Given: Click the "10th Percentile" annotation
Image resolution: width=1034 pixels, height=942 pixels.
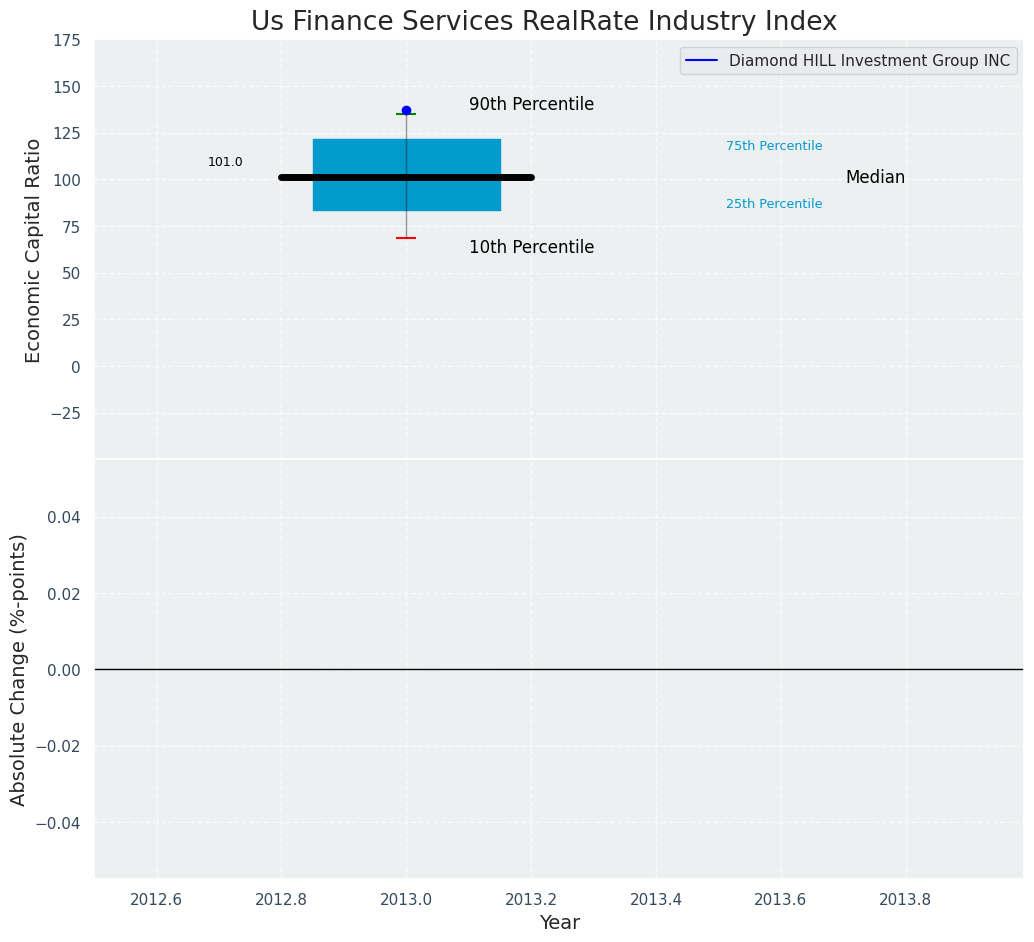Looking at the screenshot, I should click(x=531, y=247).
